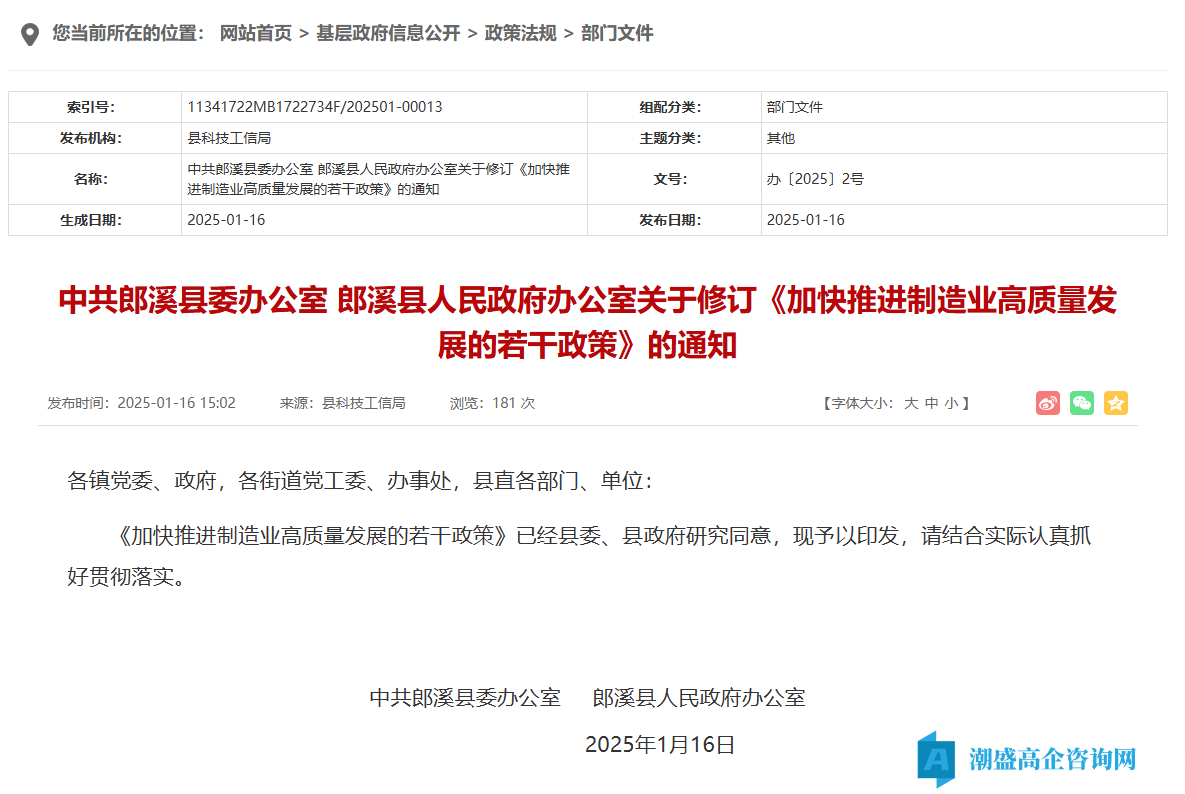Screen dimensions: 1185x794
Task: Navigate to 政策法规 breadcrumb link
Action: pos(520,33)
